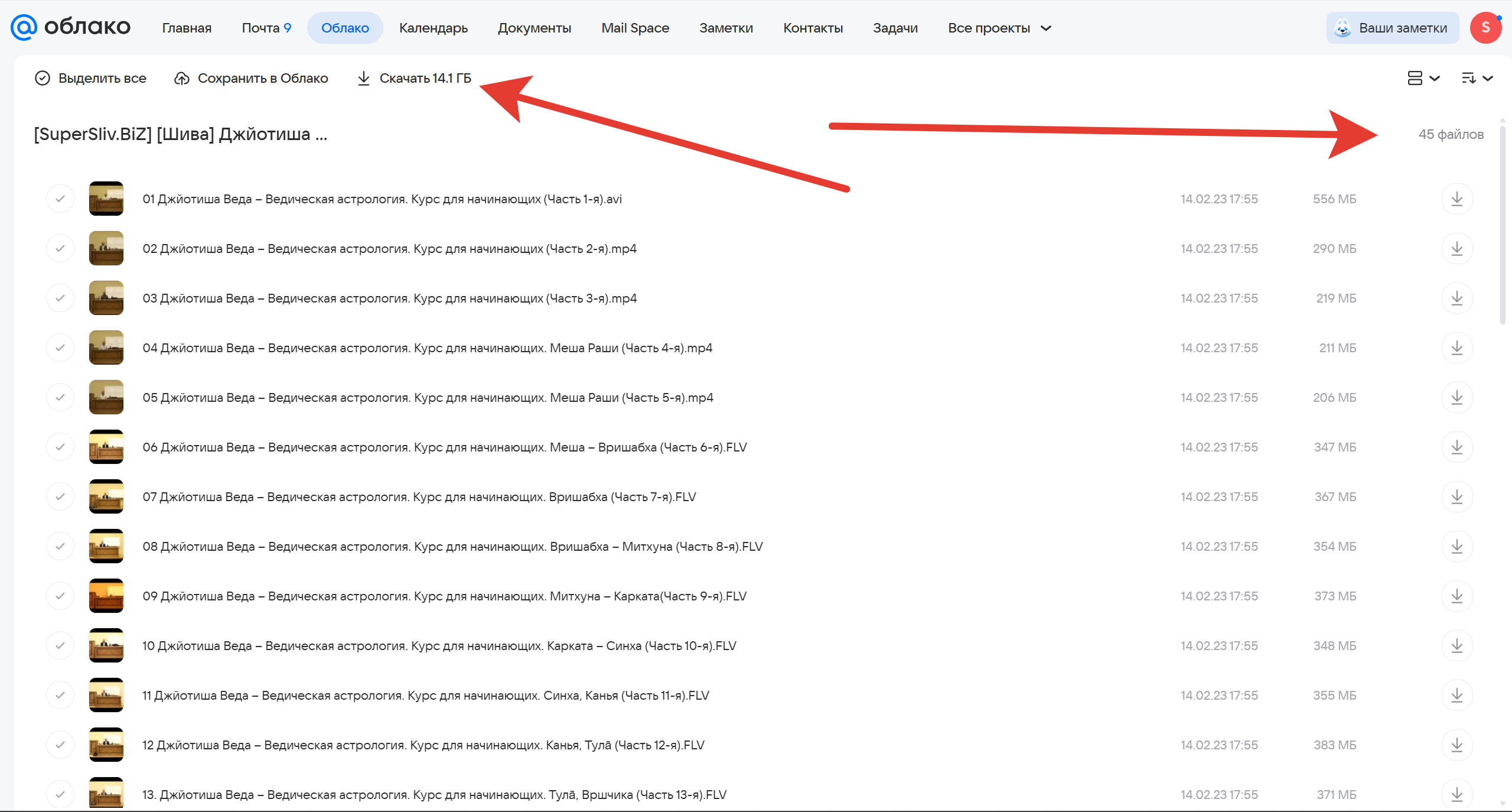Switch to the Календарь tab

pyautogui.click(x=433, y=28)
